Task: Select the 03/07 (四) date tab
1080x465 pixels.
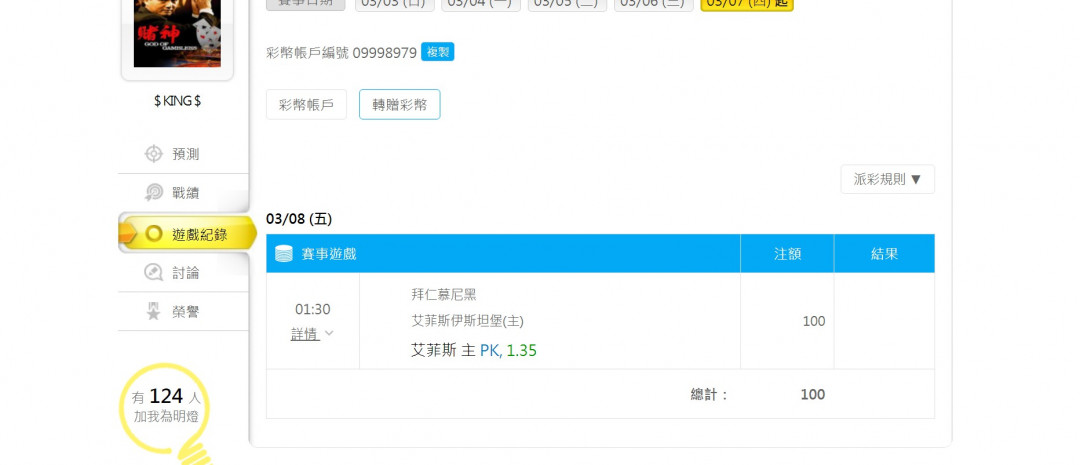Action: [x=747, y=4]
